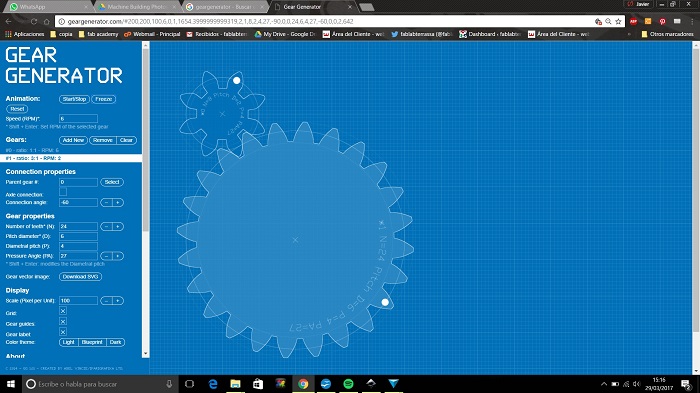Clear all gears
The image size is (700, 393).
126,140
